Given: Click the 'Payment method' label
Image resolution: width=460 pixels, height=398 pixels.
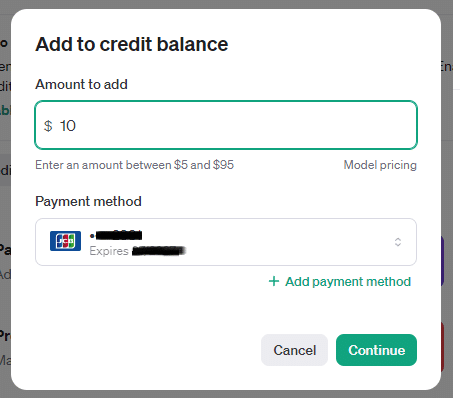Looking at the screenshot, I should coord(88,202).
